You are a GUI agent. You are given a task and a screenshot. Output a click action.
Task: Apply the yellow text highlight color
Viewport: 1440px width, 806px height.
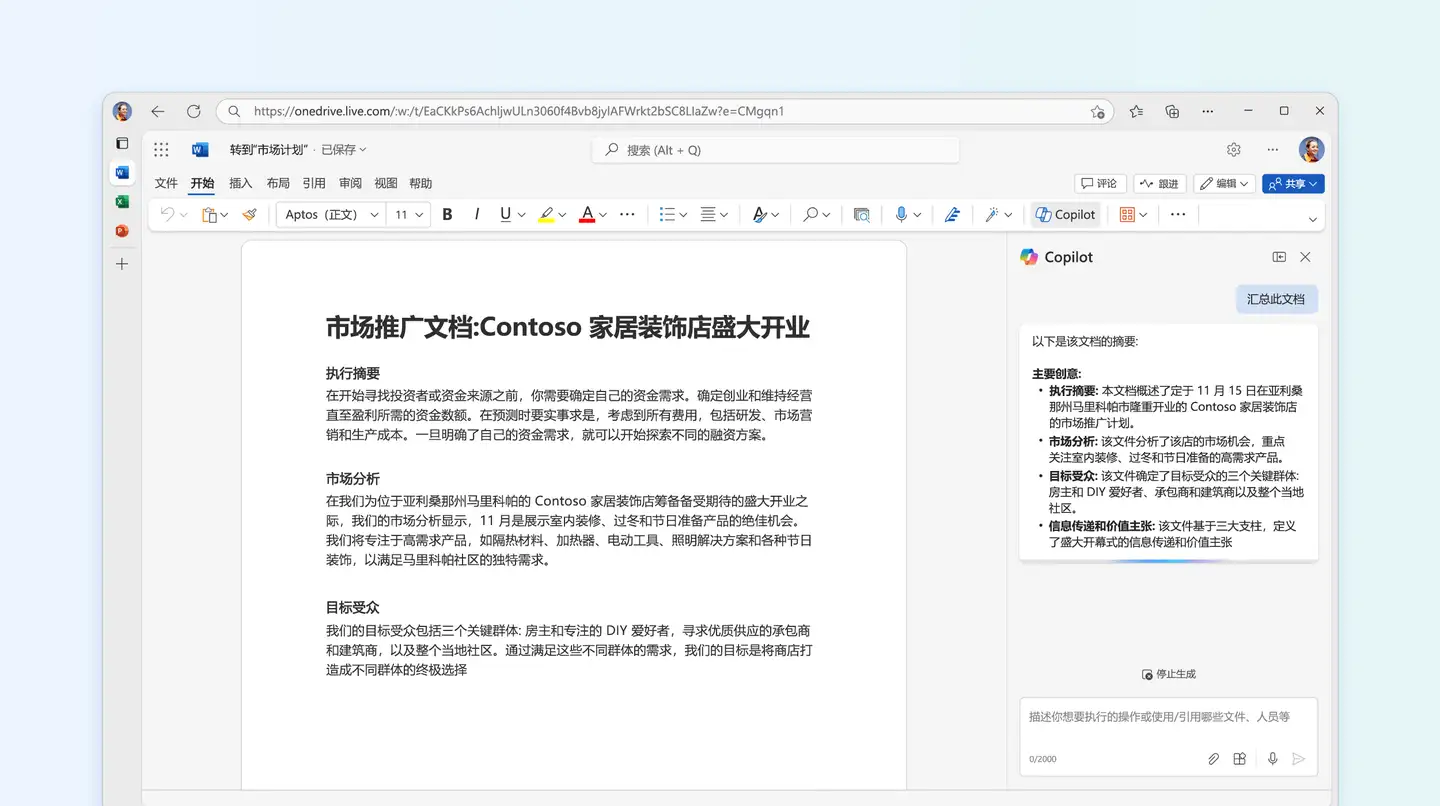[x=546, y=214]
